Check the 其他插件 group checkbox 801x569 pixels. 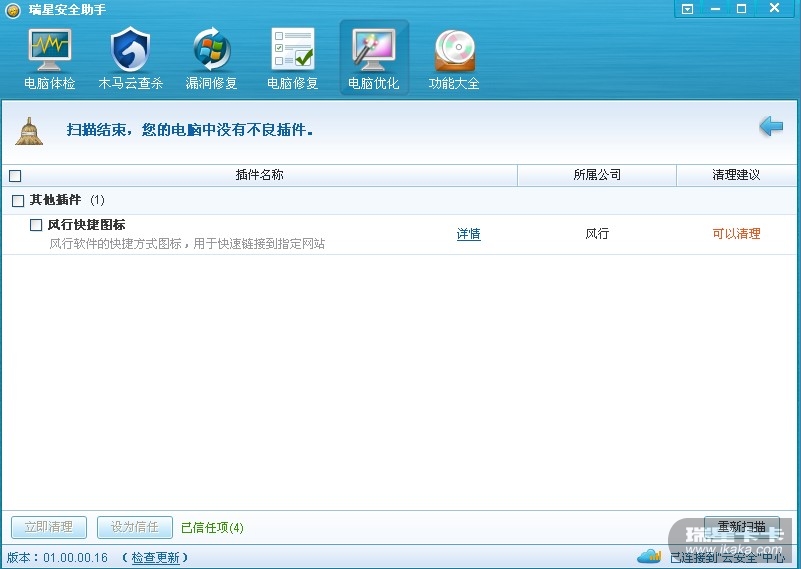[x=18, y=200]
